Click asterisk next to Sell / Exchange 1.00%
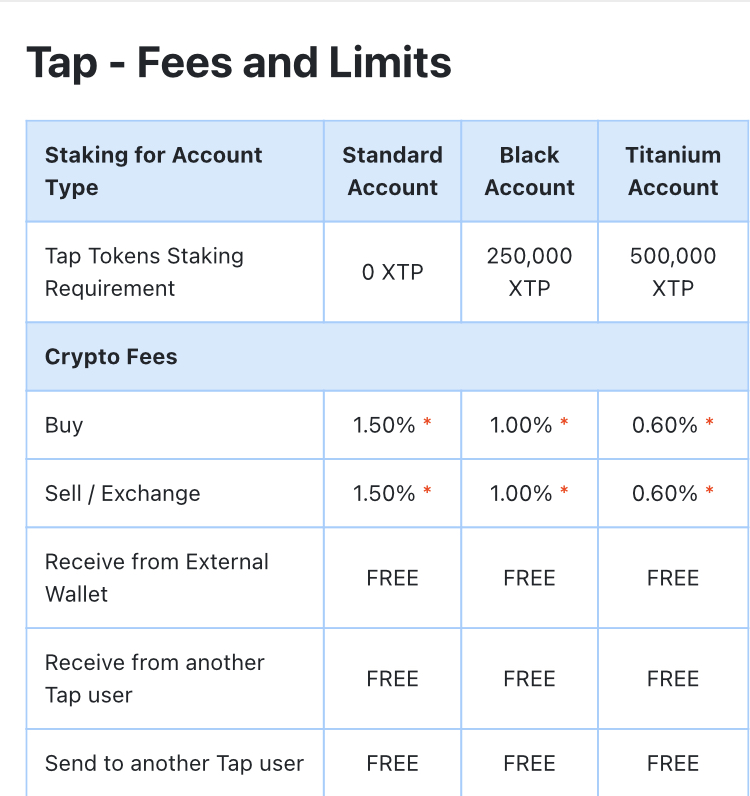Screen dimensions: 750x796 point(564,491)
